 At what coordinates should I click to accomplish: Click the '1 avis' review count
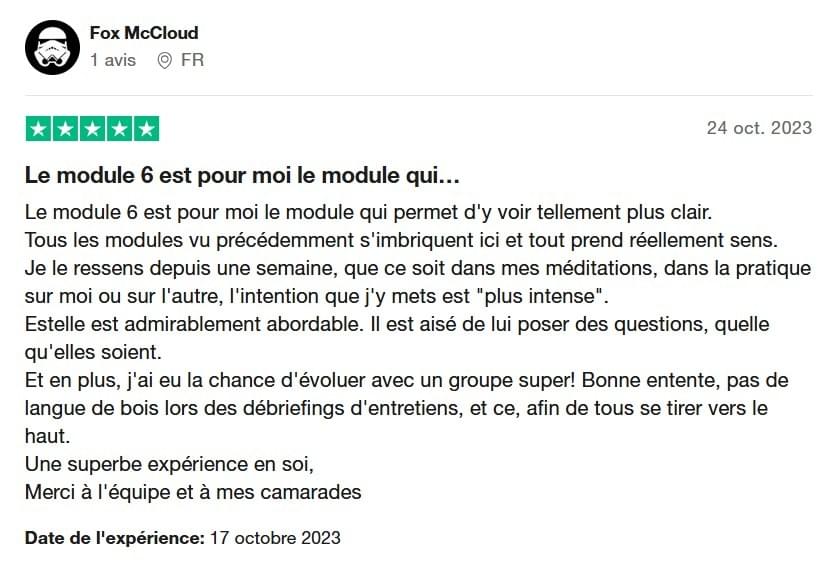click(113, 60)
